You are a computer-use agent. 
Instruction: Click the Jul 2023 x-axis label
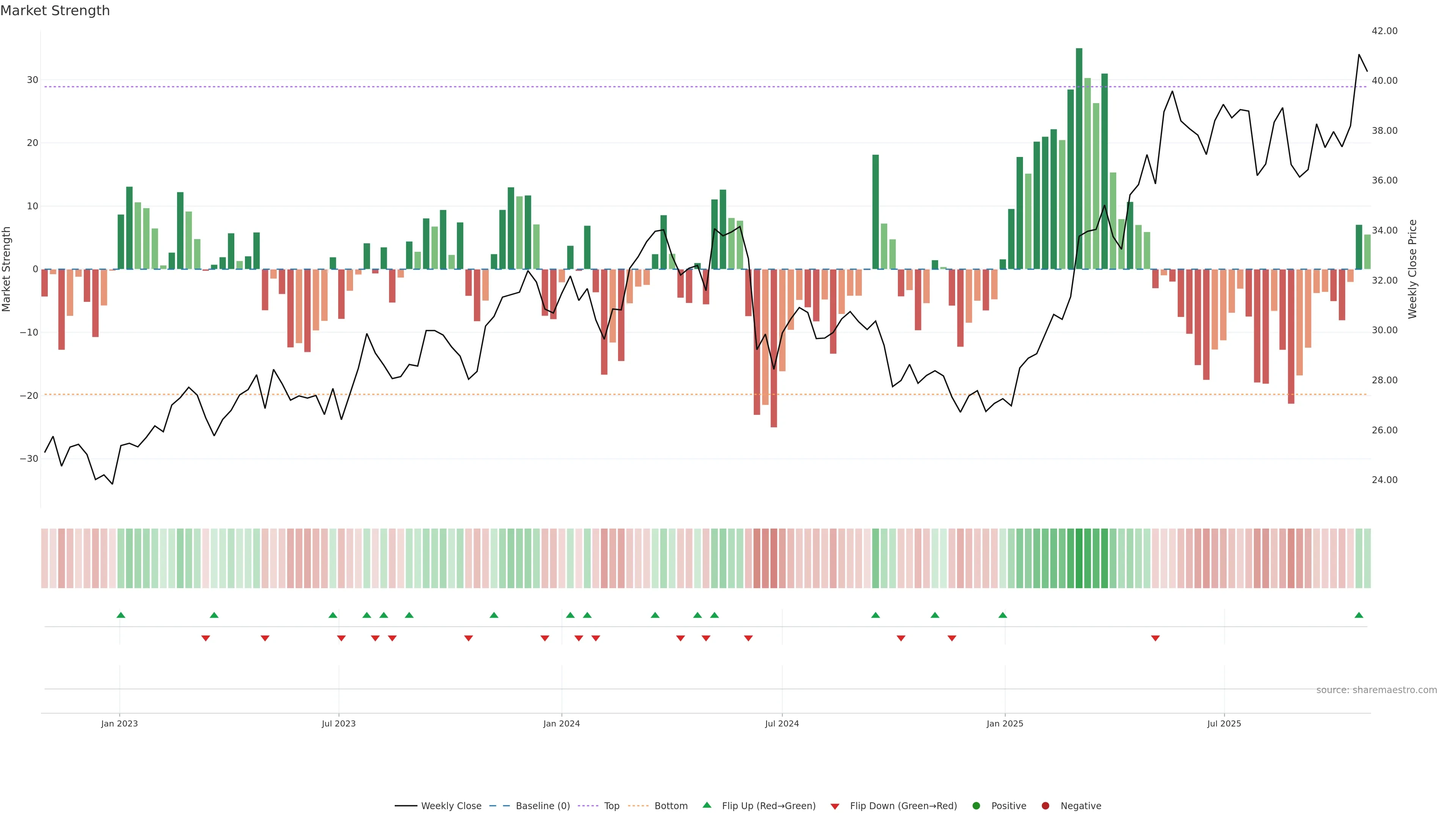(x=339, y=723)
